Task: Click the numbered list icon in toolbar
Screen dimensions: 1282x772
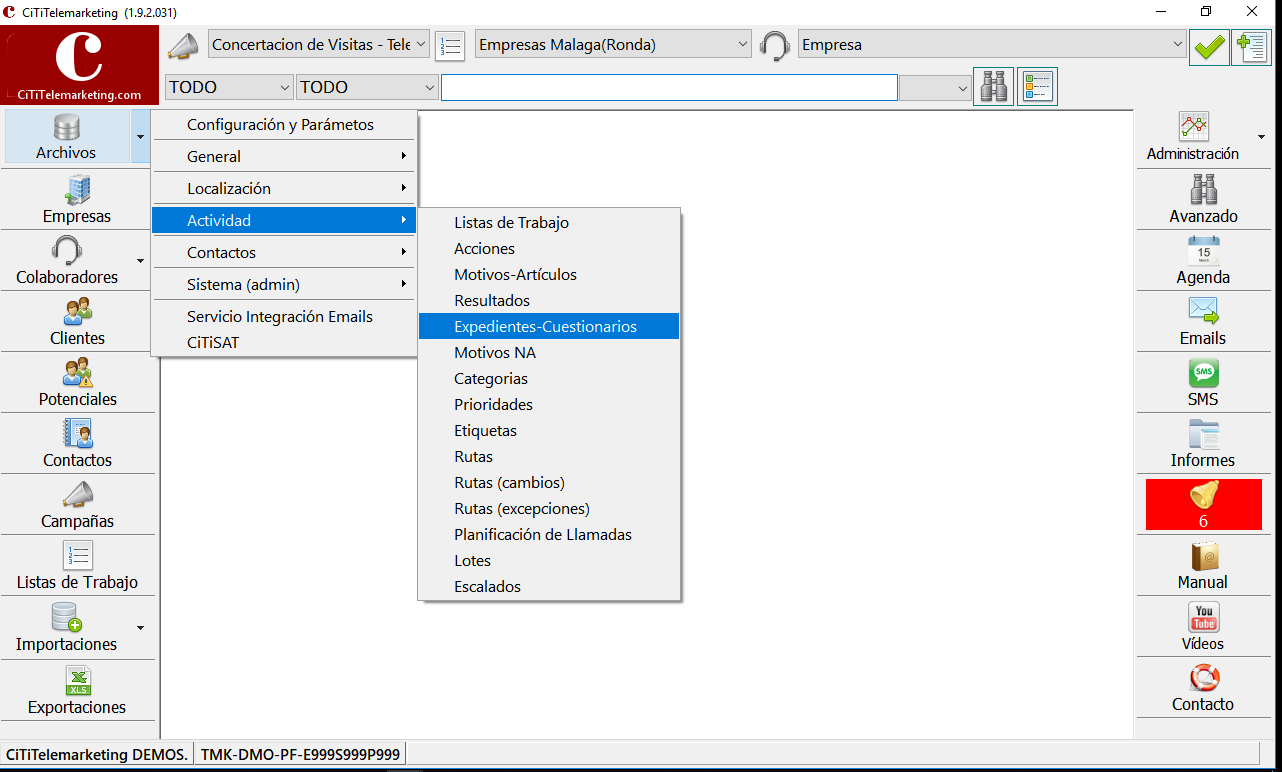Action: [450, 45]
